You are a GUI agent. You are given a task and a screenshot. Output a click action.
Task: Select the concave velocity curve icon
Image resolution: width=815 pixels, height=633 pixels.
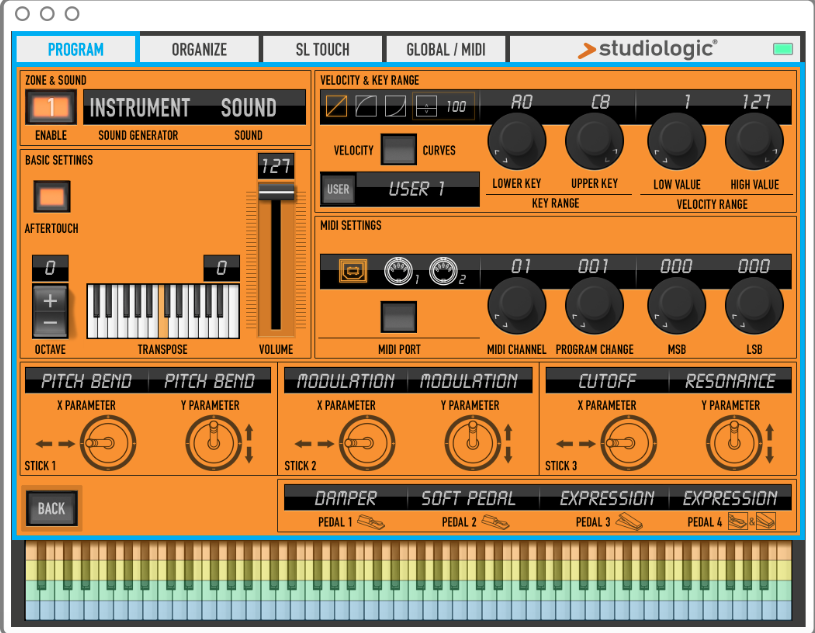coord(396,105)
